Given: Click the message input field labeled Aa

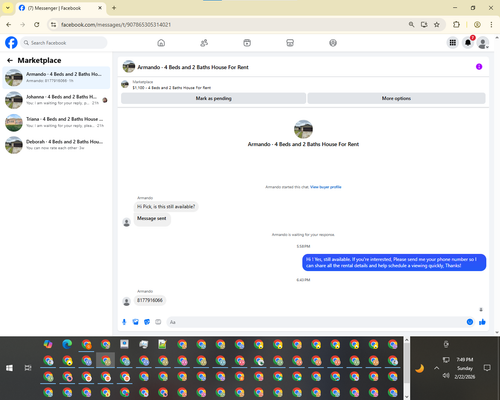Looking at the screenshot, I should pyautogui.click(x=317, y=322).
